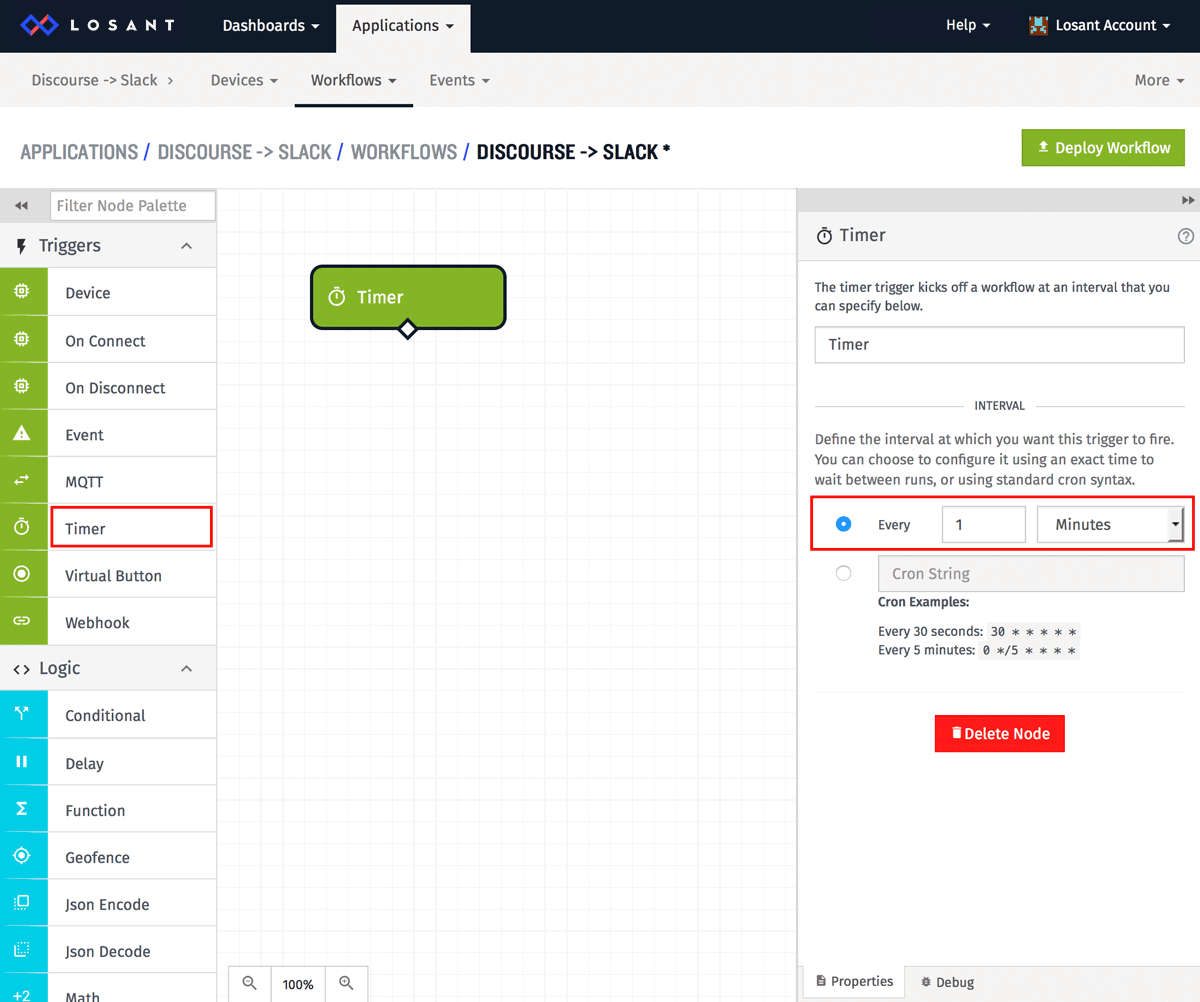1200x1002 pixels.
Task: Select the MQTT trigger node
Action: (x=108, y=481)
